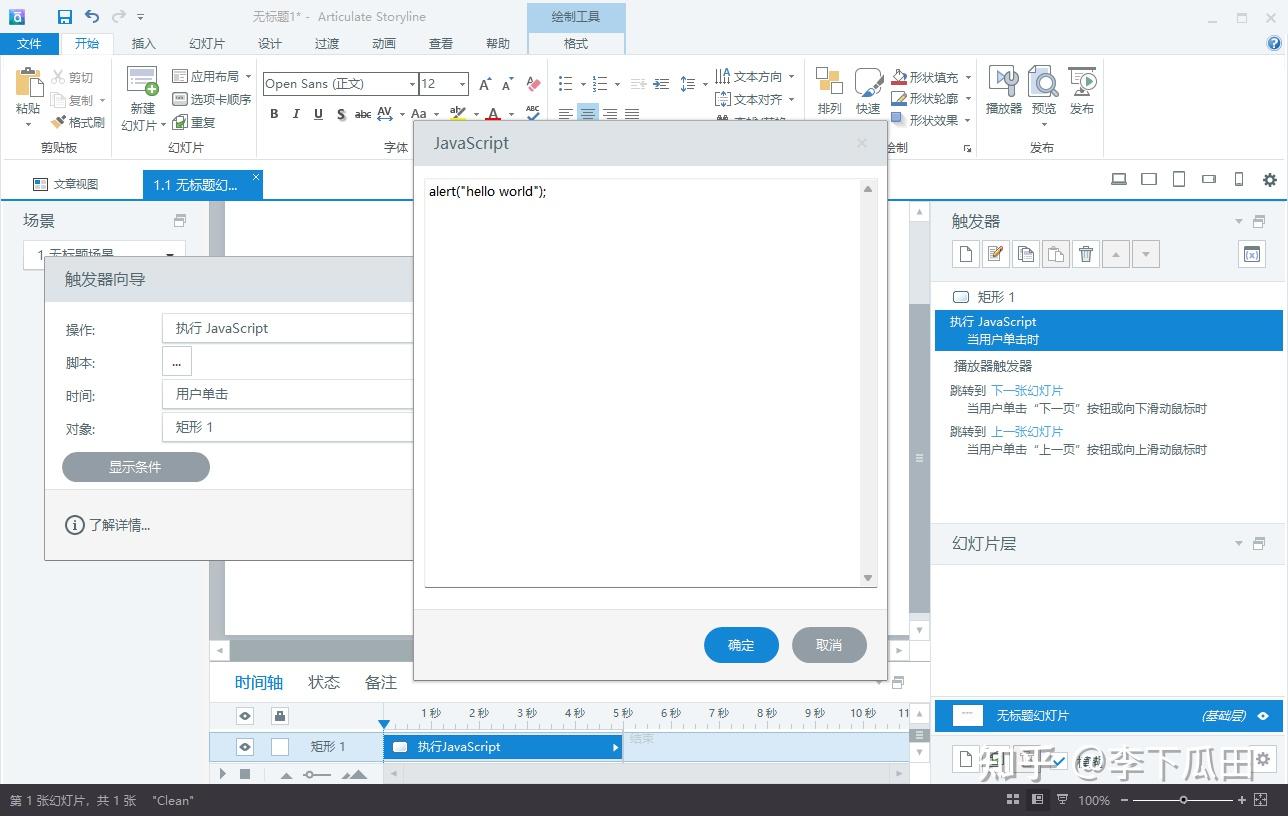Toggle visibility eye of 无标题幻灯片 base layer

[x=1263, y=716]
